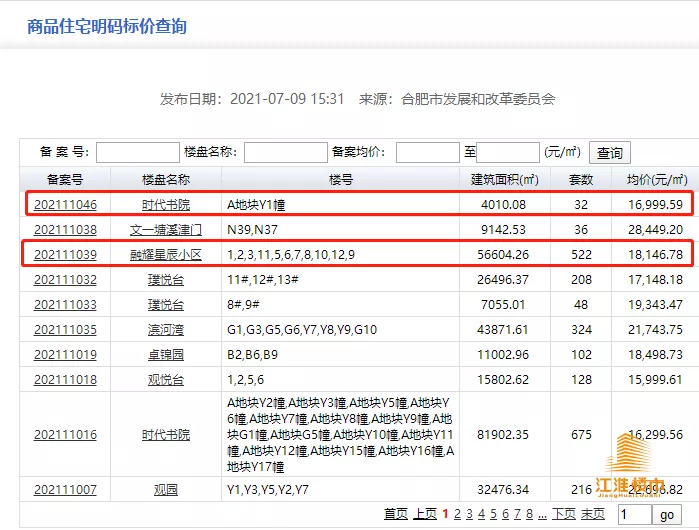Select page 2 in pagination
The image size is (699, 530).
[x=457, y=514]
